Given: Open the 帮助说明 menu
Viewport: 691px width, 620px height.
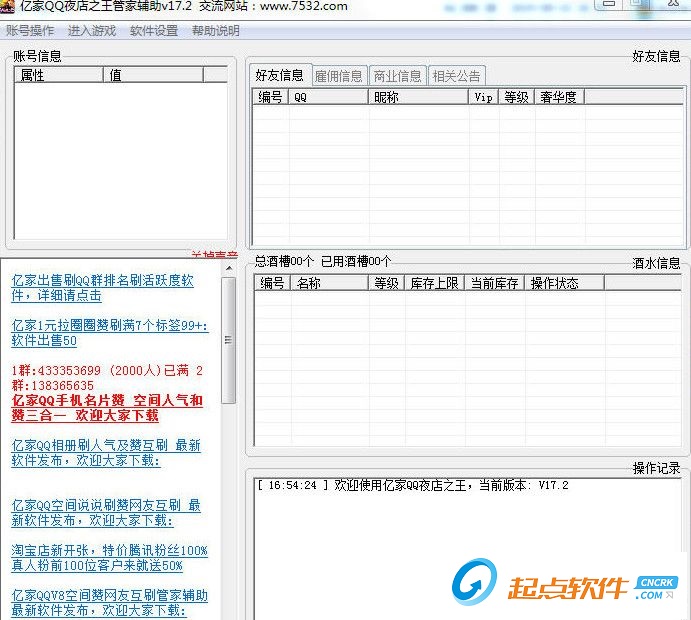Looking at the screenshot, I should point(215,31).
